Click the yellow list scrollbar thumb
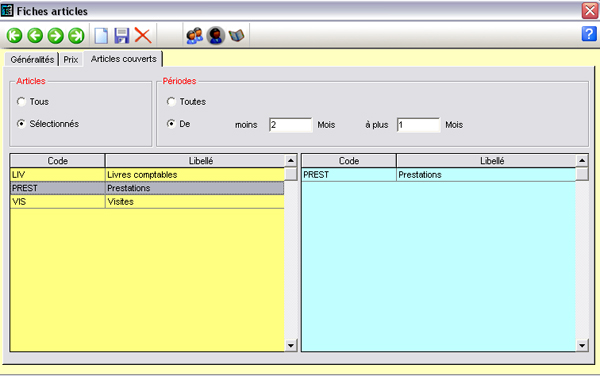600x376 pixels. (x=291, y=174)
